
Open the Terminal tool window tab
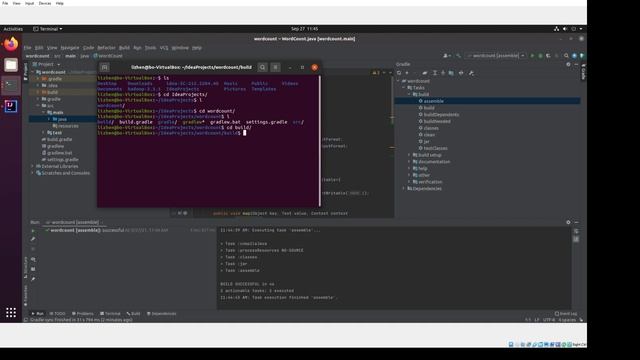point(110,313)
